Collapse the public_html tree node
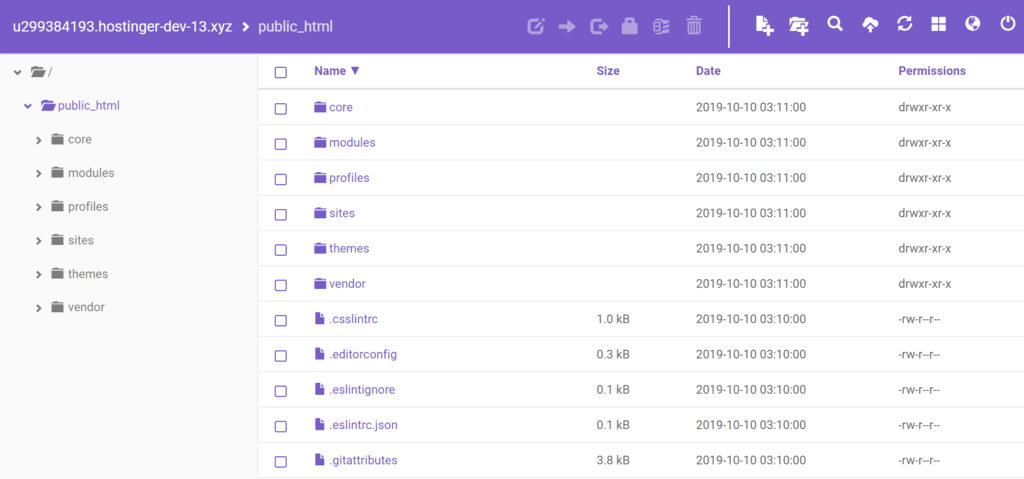Screen dimensions: 1024x479 (27, 105)
